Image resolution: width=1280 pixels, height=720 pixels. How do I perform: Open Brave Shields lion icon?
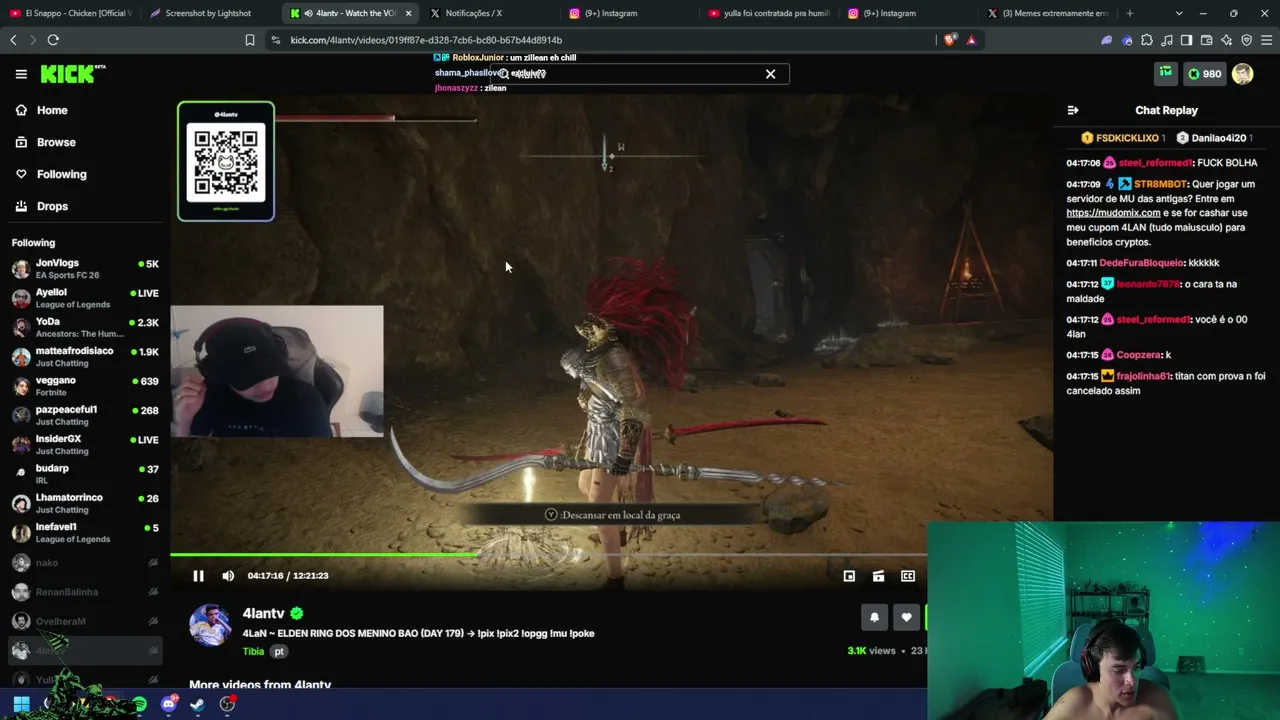(950, 40)
